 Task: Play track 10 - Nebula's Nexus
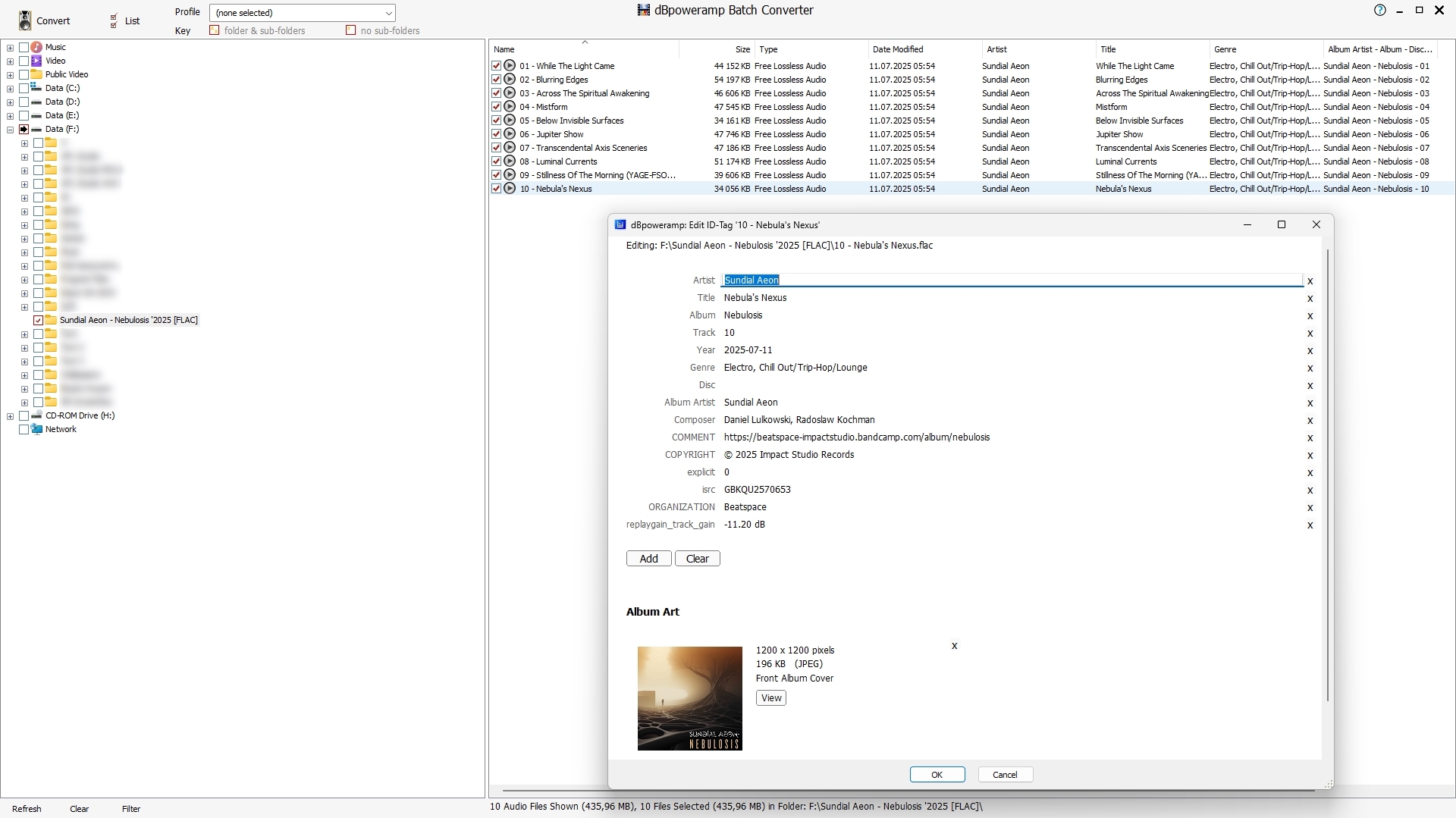510,189
